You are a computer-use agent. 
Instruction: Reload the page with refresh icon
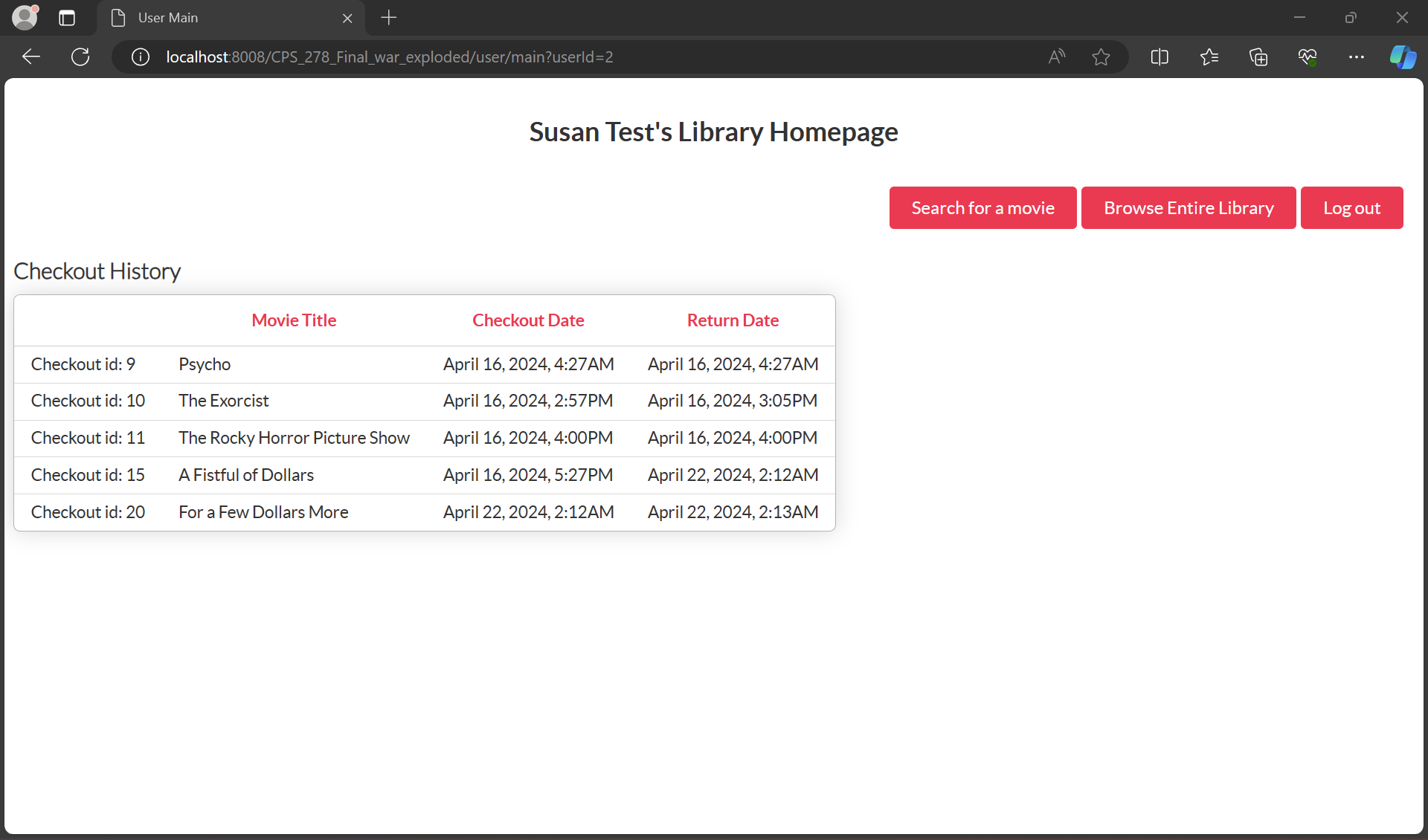tap(80, 57)
